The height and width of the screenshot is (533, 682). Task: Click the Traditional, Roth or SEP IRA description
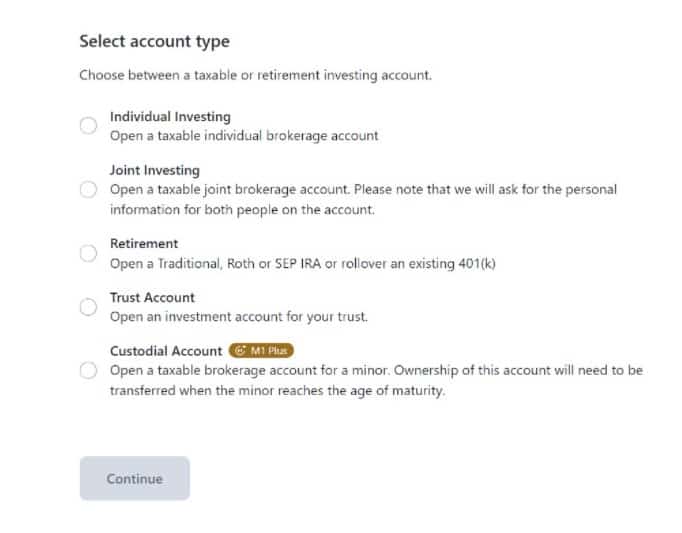pyautogui.click(x=303, y=264)
